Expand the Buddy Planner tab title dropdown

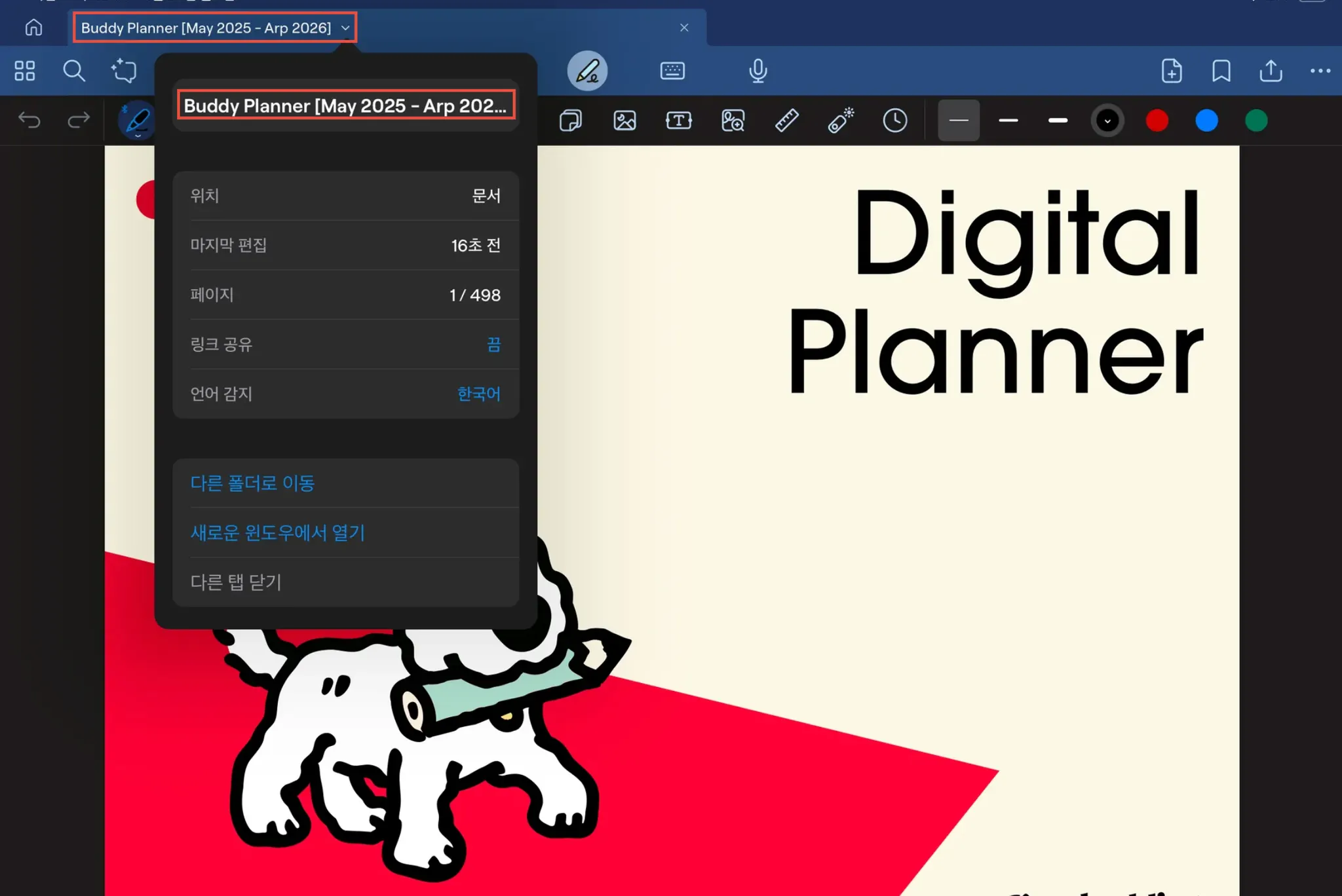point(345,28)
